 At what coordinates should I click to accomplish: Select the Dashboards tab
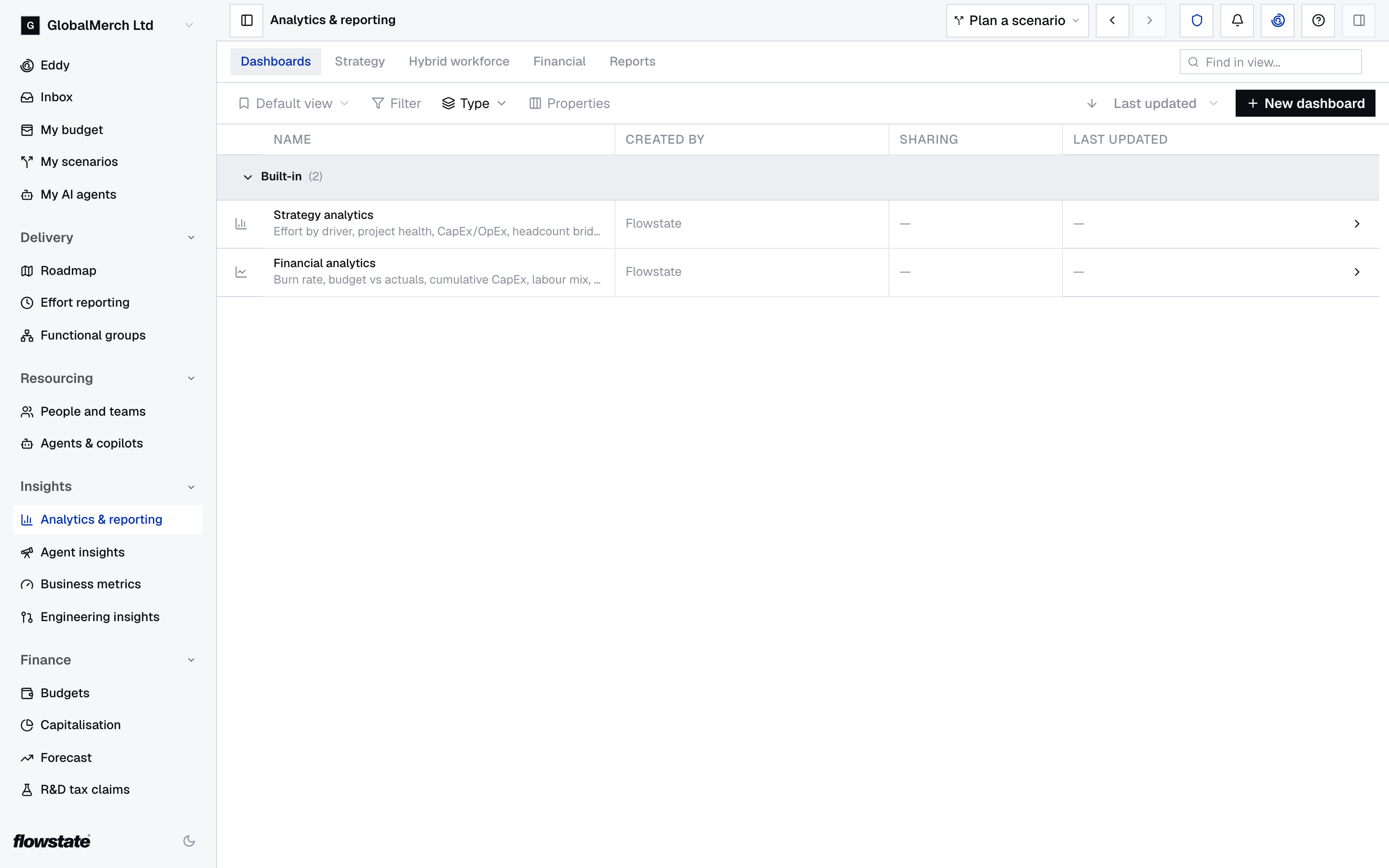pos(275,61)
